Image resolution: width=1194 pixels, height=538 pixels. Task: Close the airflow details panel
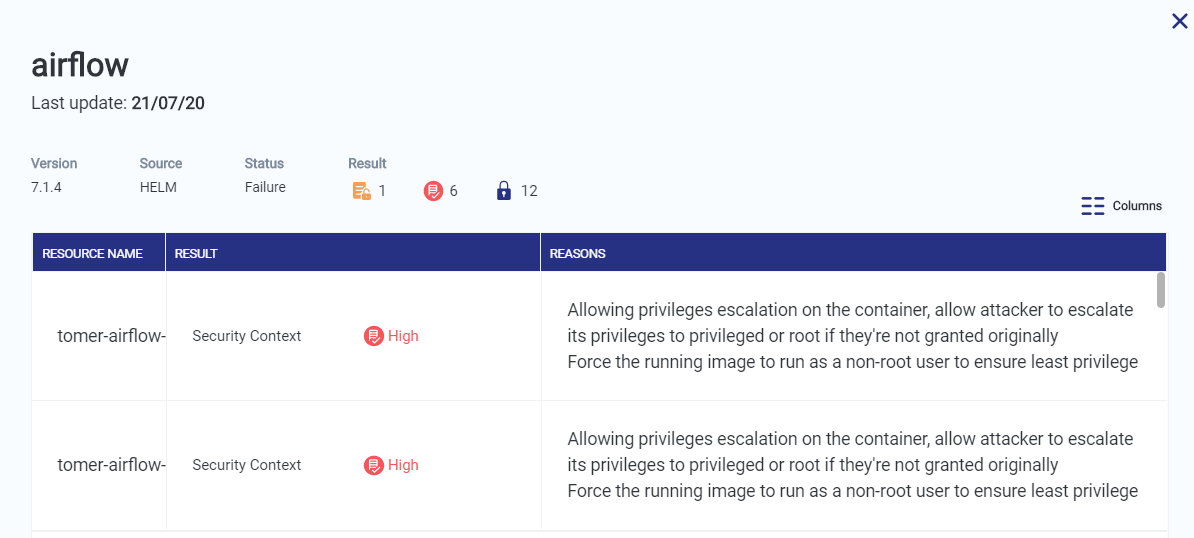[1180, 21]
